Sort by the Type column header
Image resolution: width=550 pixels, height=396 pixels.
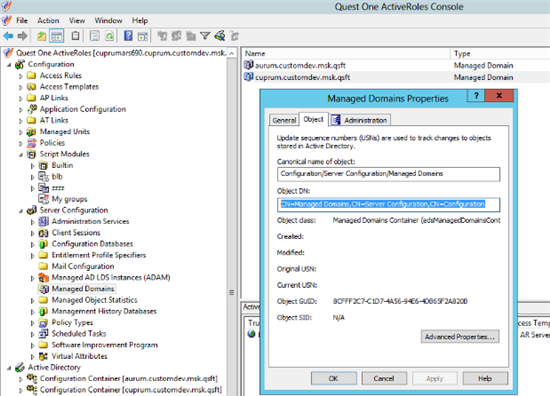500,53
